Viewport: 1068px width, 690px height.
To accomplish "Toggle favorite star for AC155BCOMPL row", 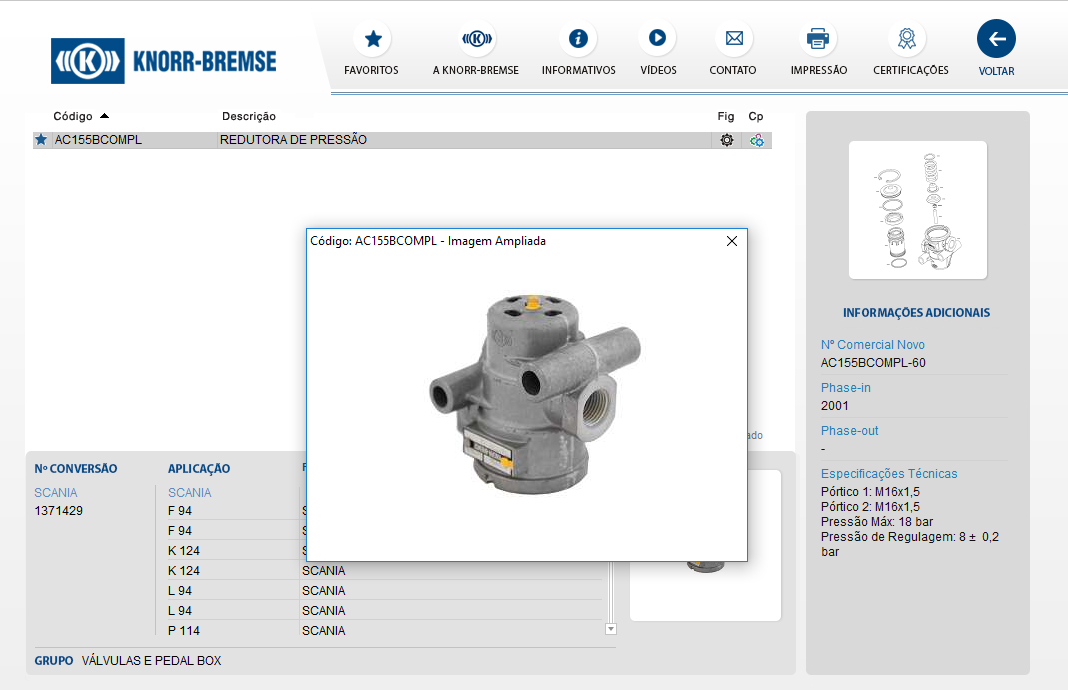I will tap(41, 140).
